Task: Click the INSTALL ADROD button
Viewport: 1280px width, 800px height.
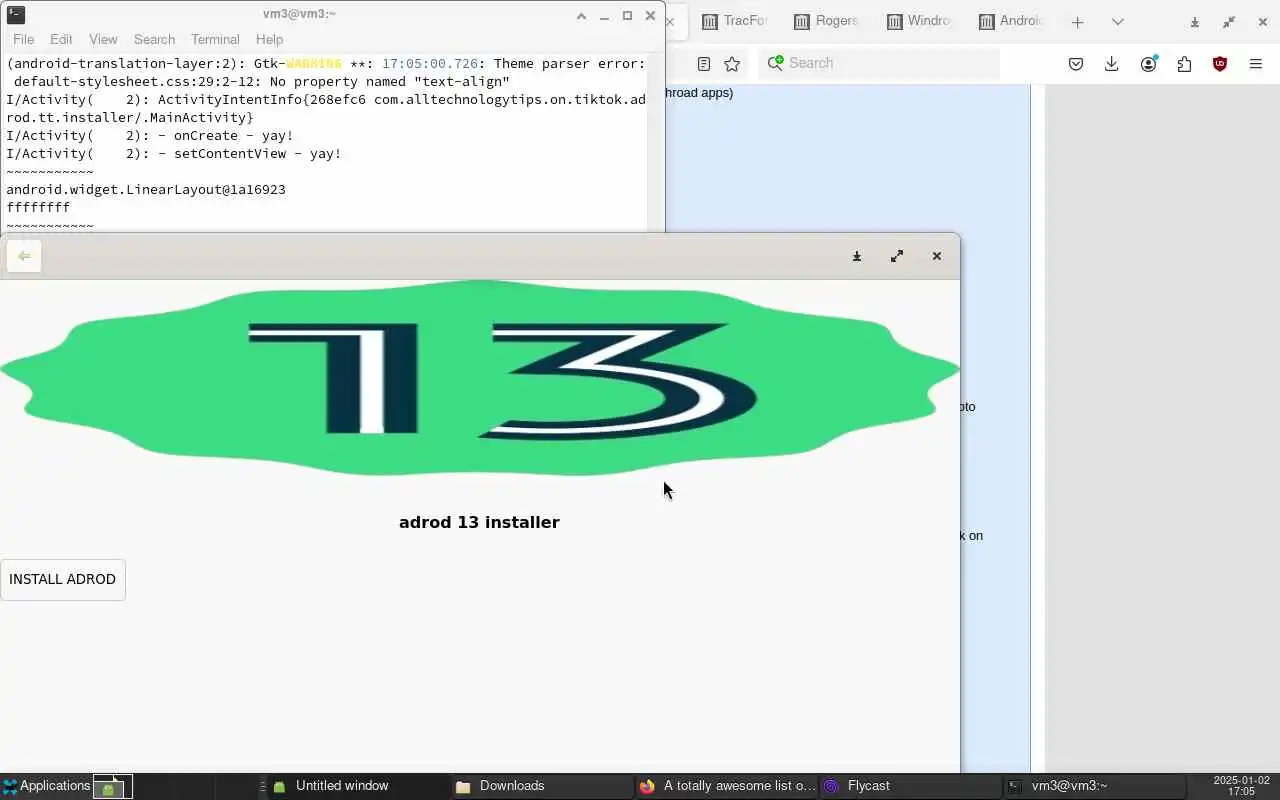Action: pos(63,580)
